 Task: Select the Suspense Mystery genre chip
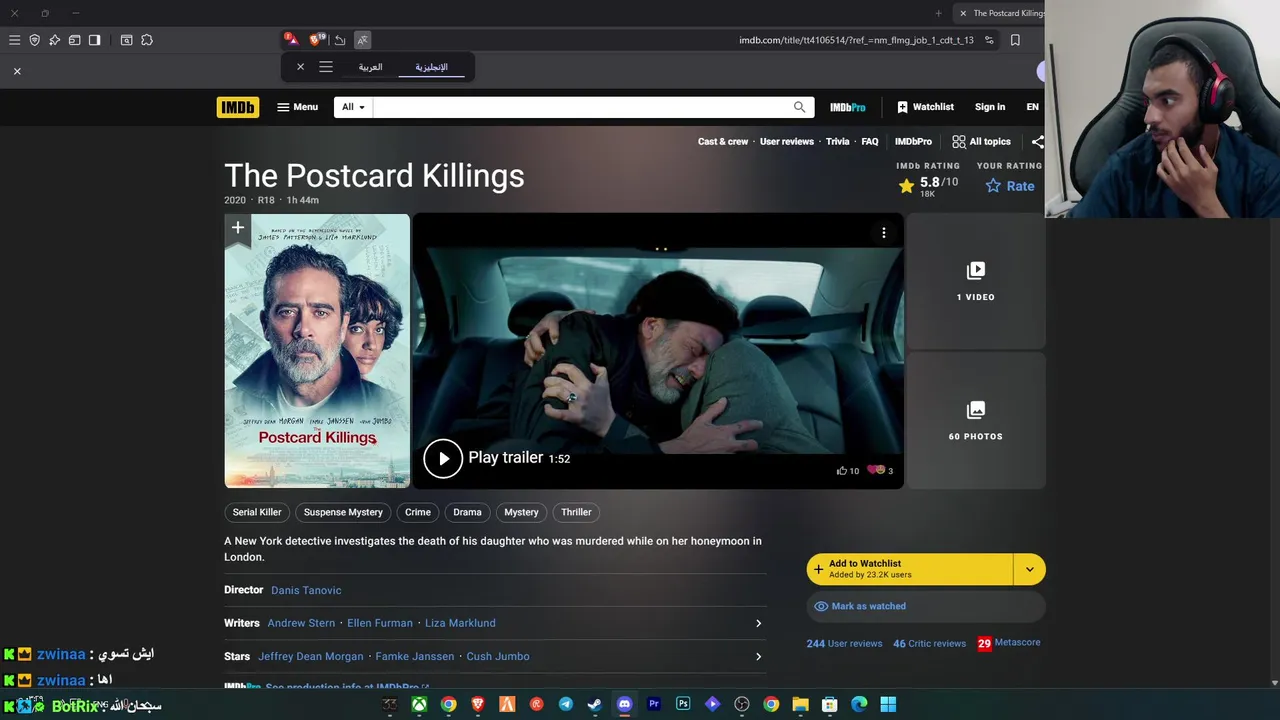(343, 512)
